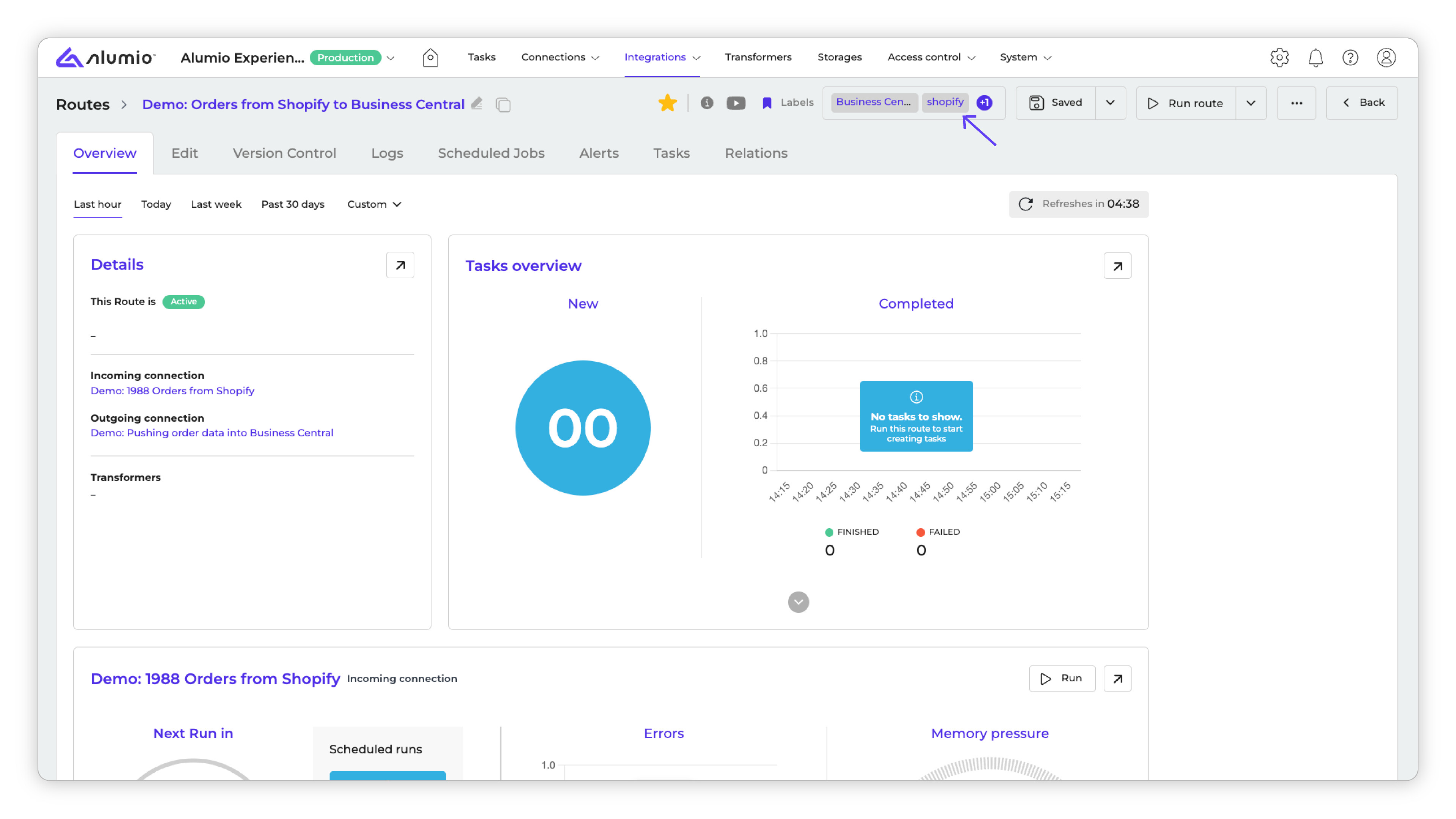This screenshot has height=819, width=1456.
Task: Click the pencil edit-name icon
Action: (477, 104)
